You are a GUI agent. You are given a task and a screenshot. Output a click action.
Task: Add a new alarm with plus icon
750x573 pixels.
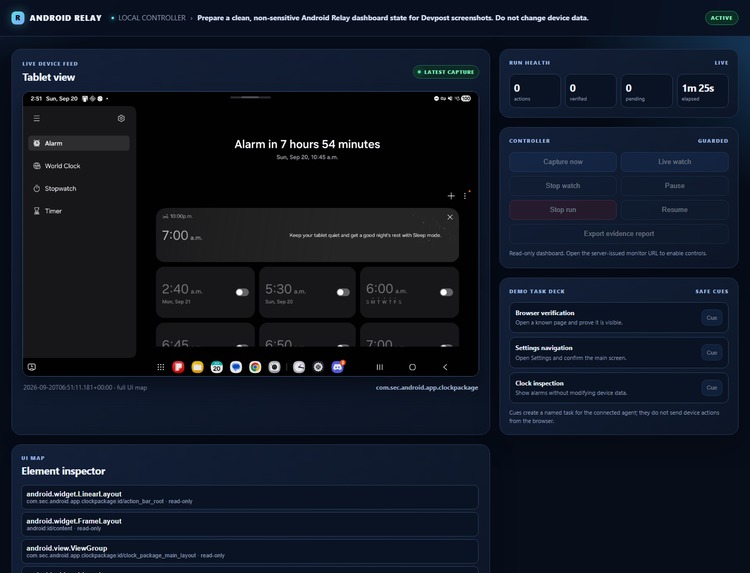pos(451,196)
